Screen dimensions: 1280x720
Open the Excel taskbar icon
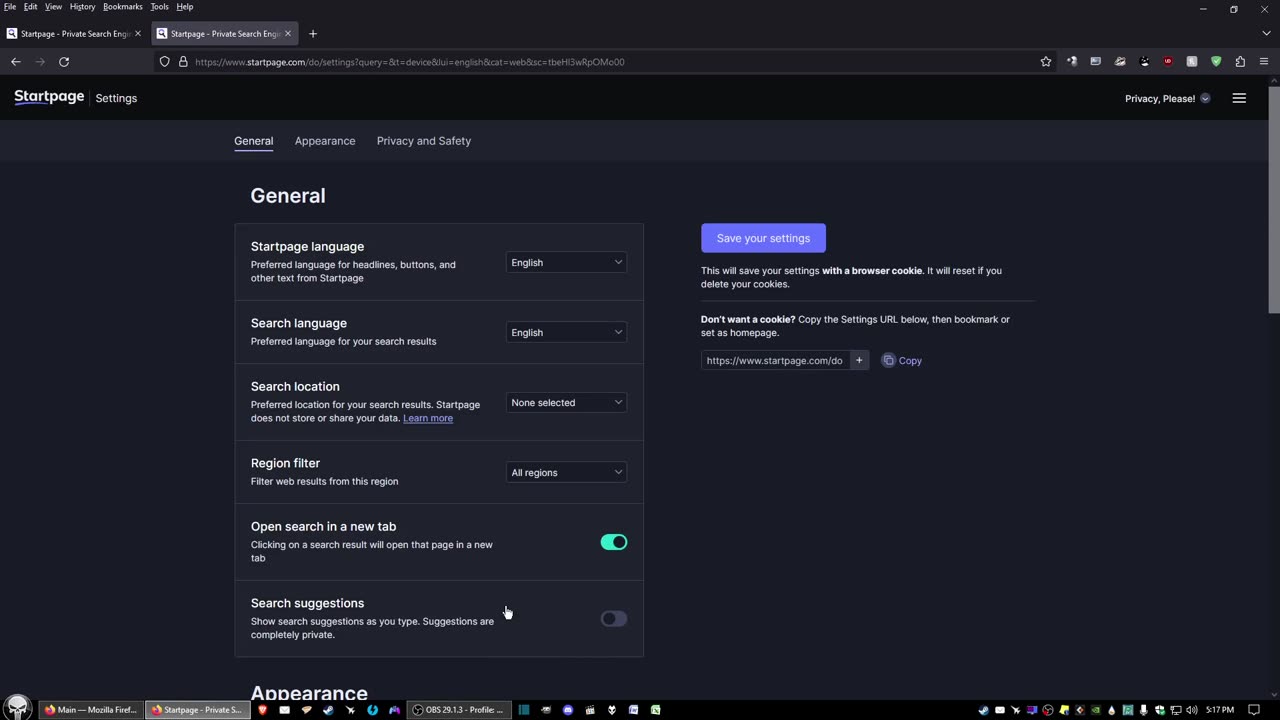point(655,710)
